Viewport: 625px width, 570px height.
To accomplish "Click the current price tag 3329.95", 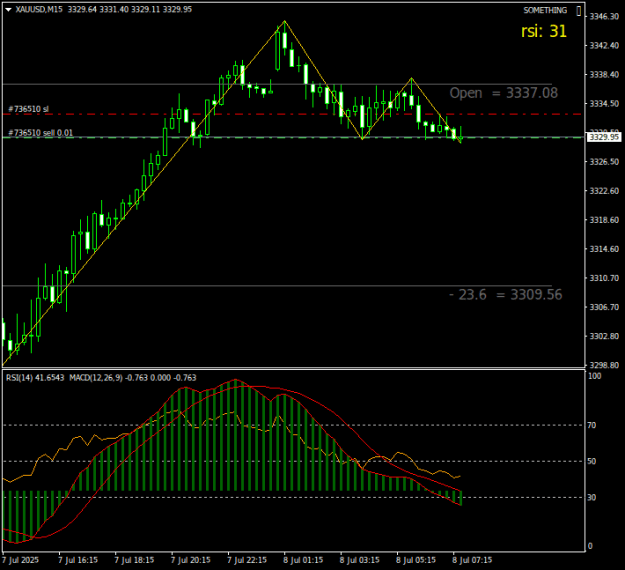I will coord(604,137).
